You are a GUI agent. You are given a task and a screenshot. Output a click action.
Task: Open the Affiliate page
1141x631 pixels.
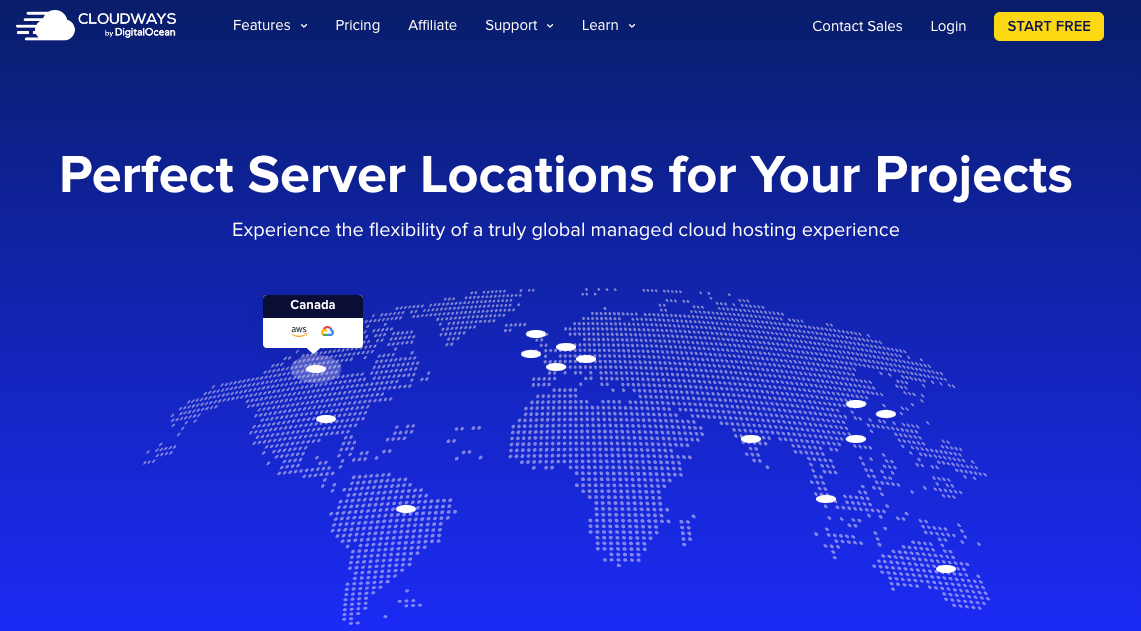[x=432, y=25]
